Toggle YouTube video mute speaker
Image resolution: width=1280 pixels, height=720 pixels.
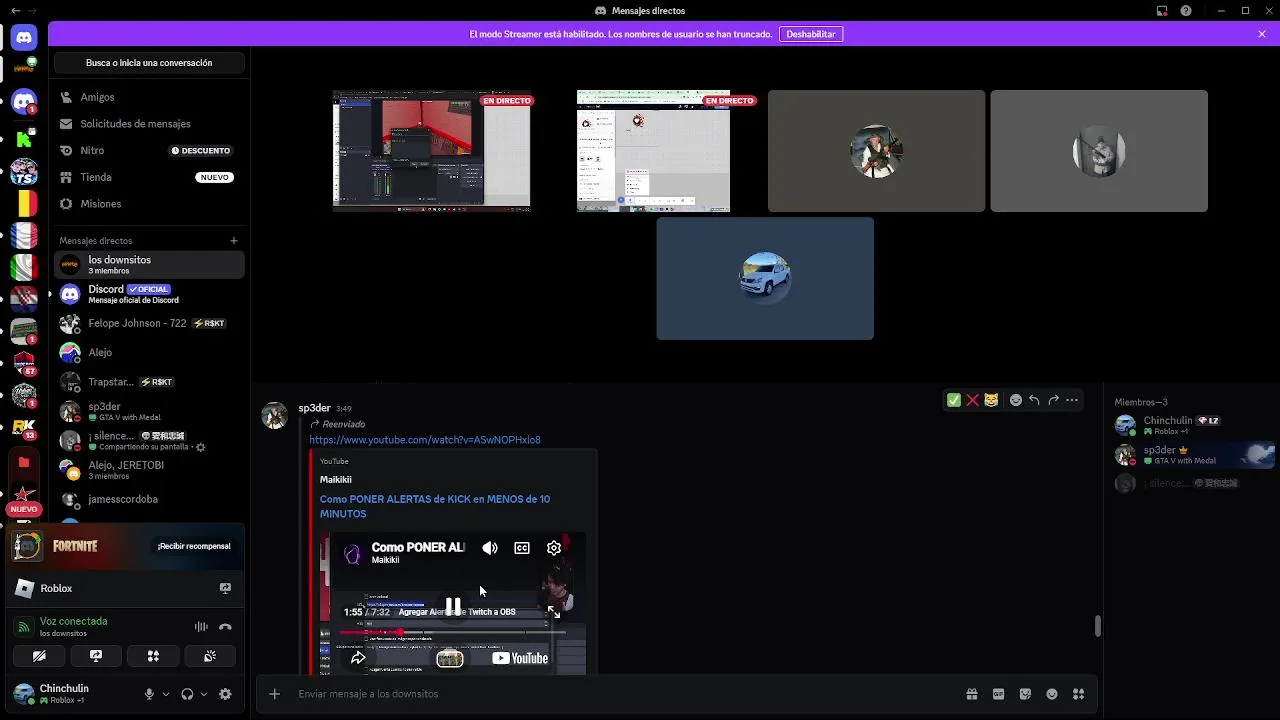click(x=490, y=548)
